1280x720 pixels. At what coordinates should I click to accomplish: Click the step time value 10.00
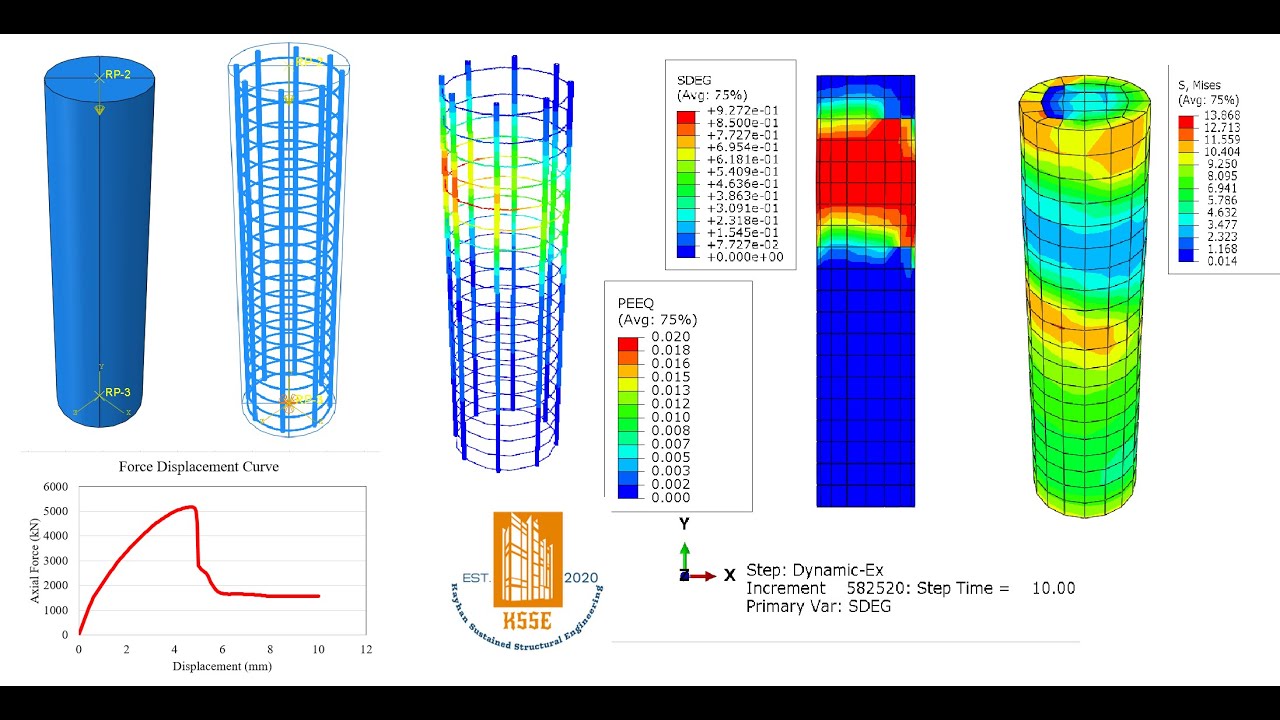coord(1053,588)
